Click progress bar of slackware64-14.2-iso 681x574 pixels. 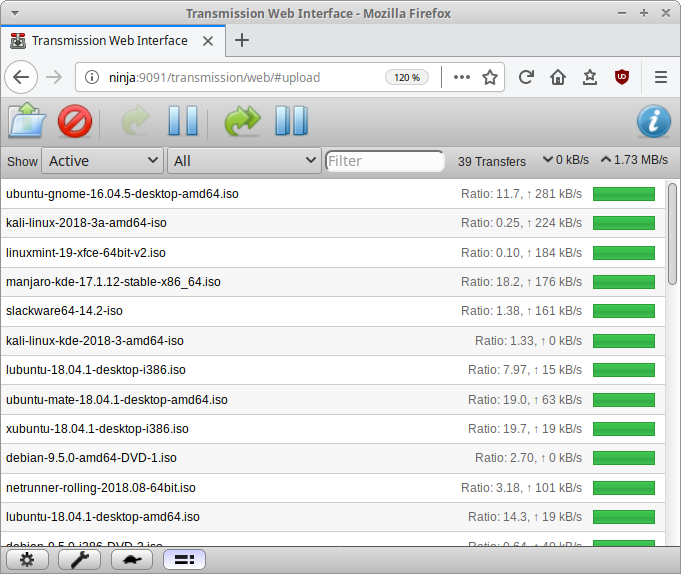coord(624,311)
